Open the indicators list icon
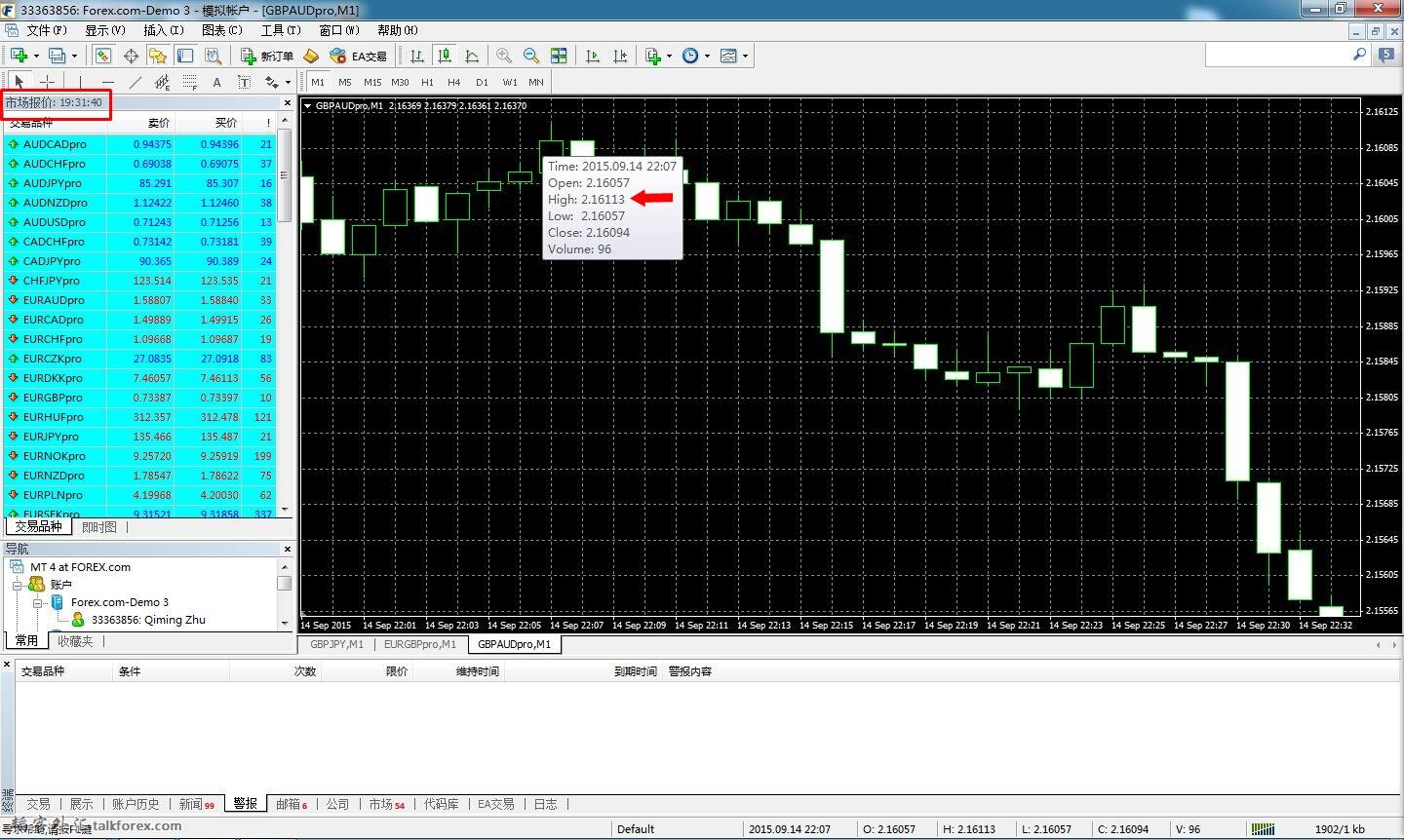The width and height of the screenshot is (1404, 840). pos(653,56)
